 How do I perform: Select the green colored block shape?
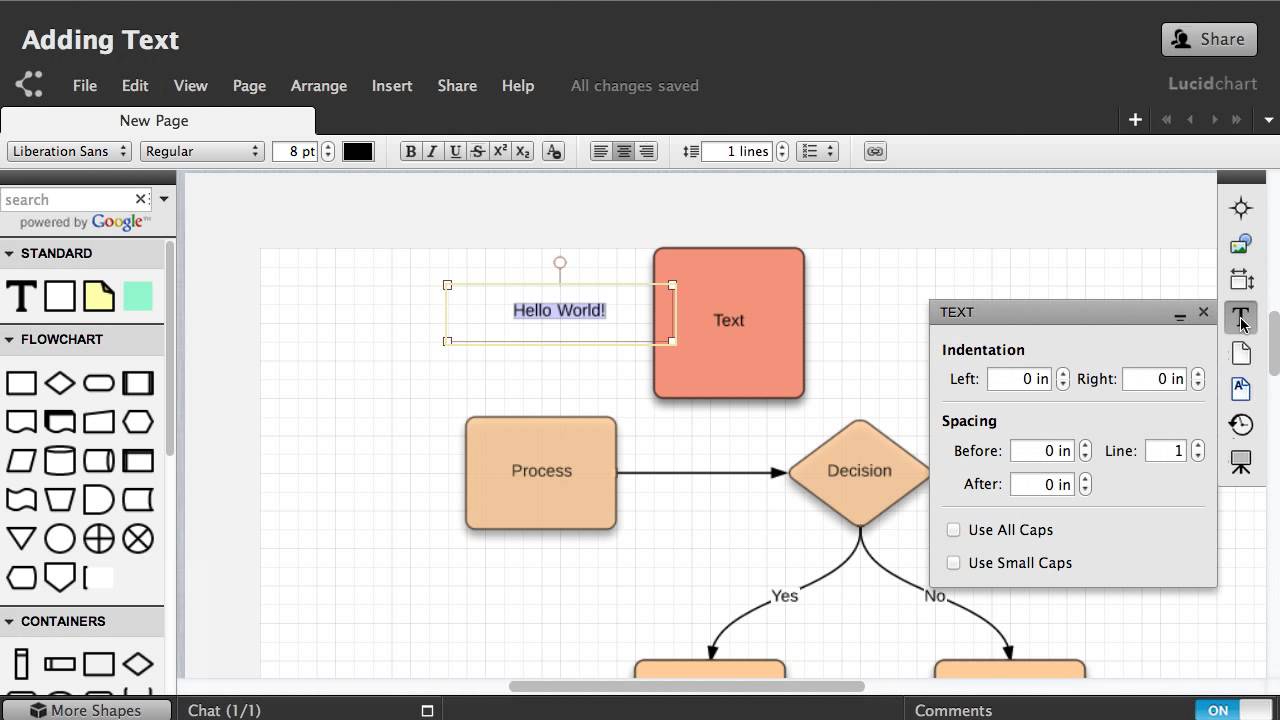pyautogui.click(x=138, y=296)
